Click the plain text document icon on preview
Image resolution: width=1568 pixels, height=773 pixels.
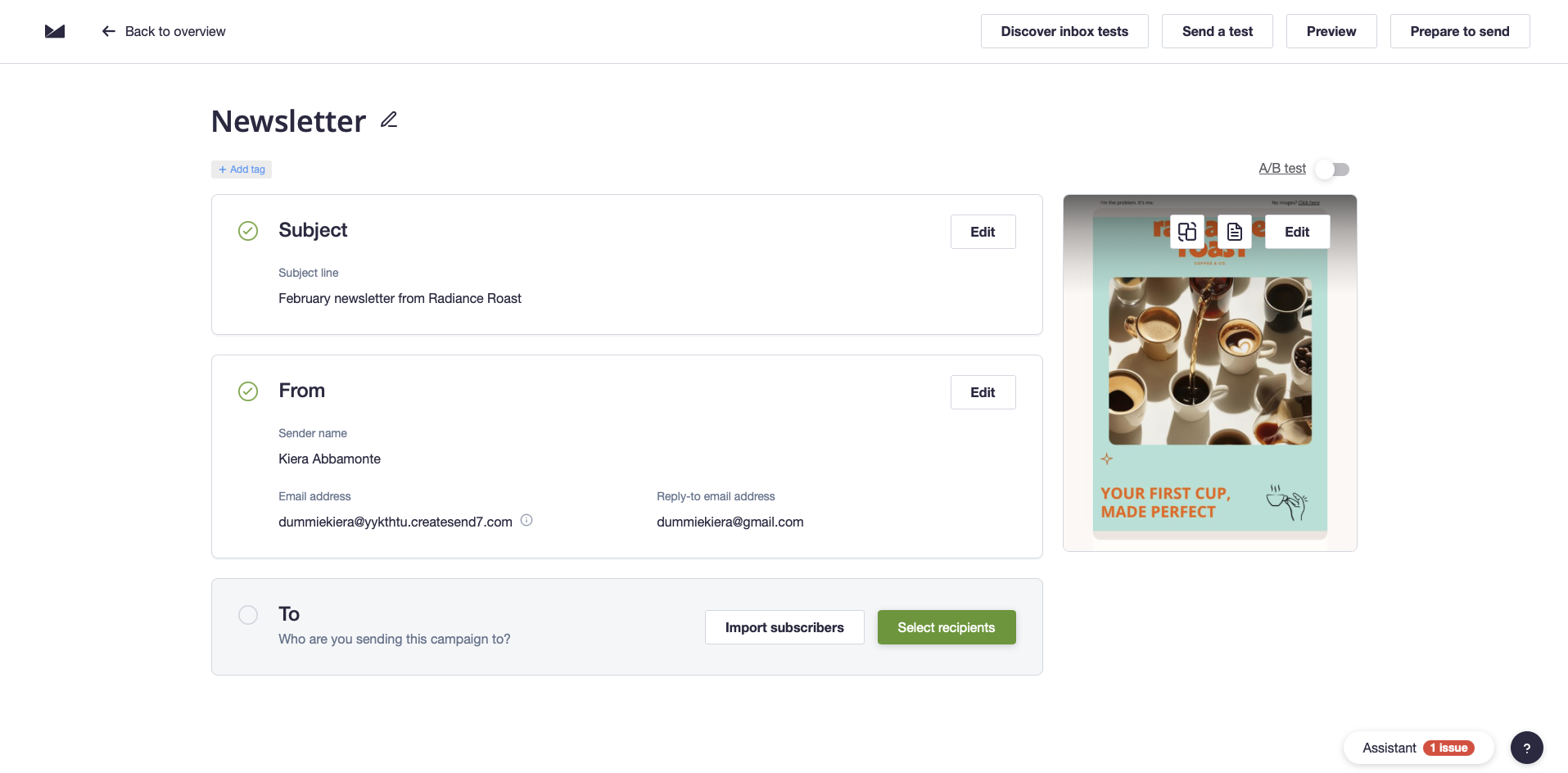click(x=1234, y=232)
